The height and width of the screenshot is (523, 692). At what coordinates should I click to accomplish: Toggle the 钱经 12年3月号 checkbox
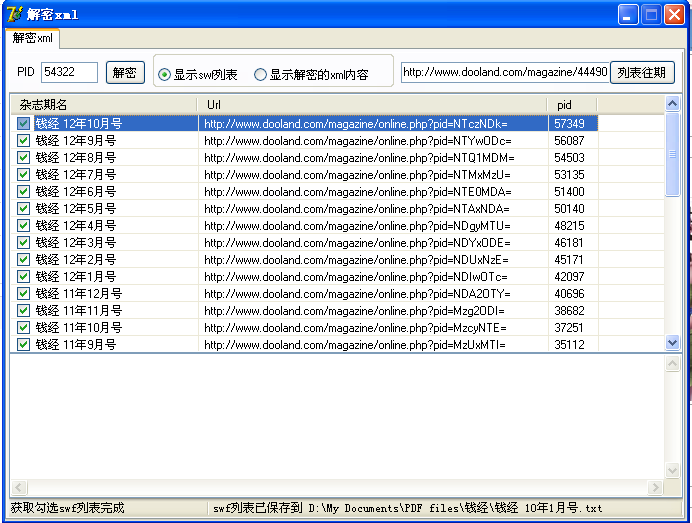(x=23, y=243)
